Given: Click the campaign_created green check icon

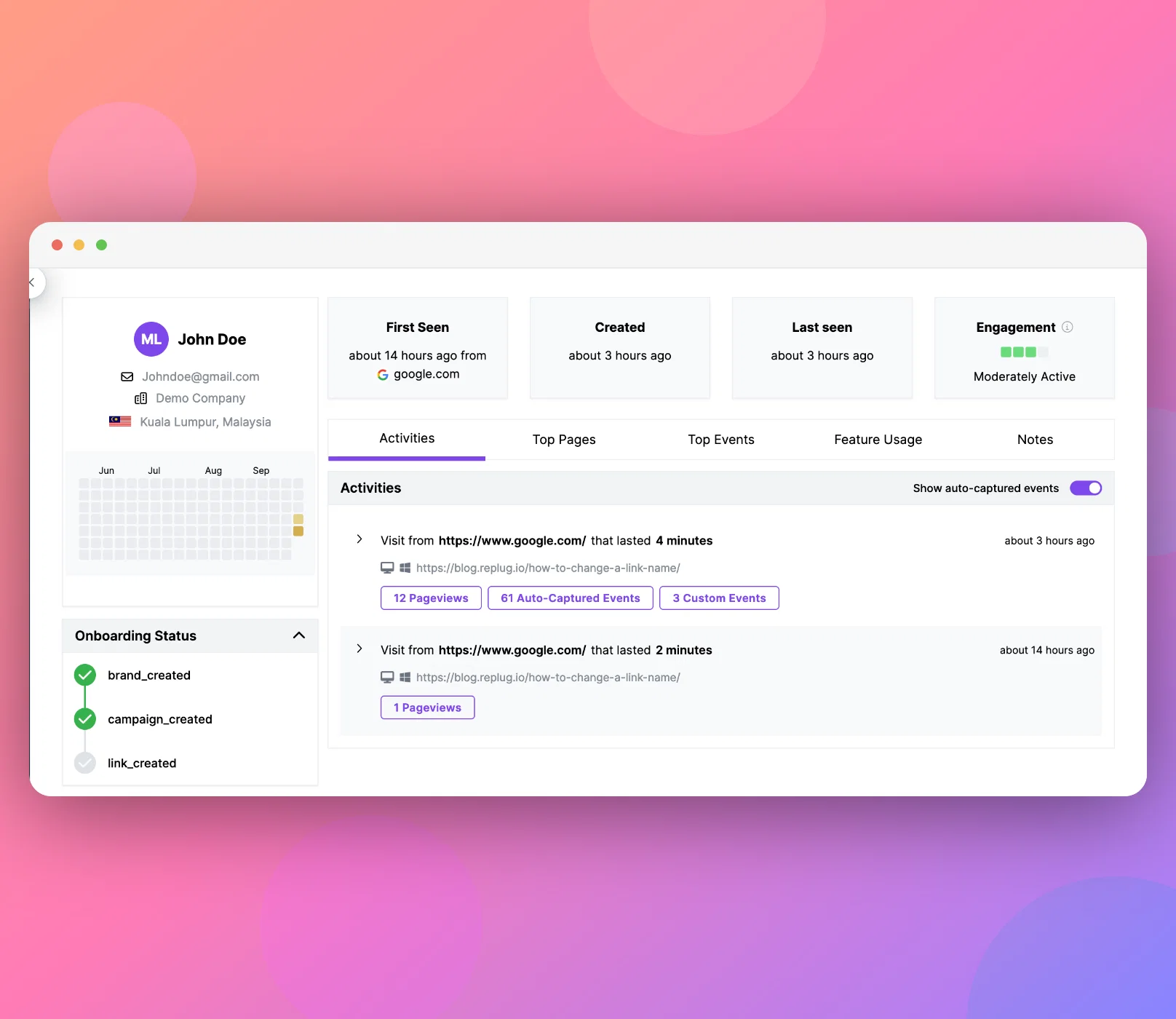Looking at the screenshot, I should click(85, 719).
